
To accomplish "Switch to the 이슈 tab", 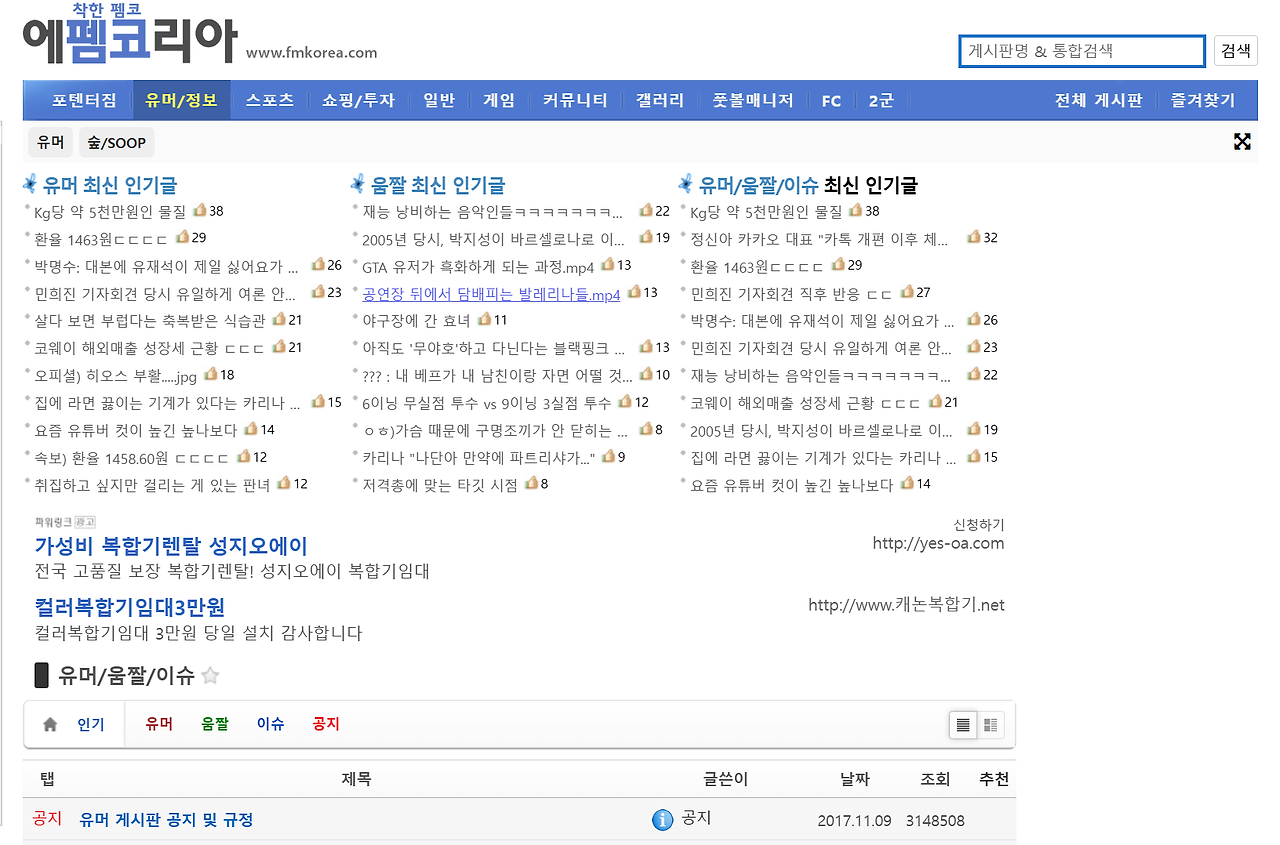I will coord(271,724).
